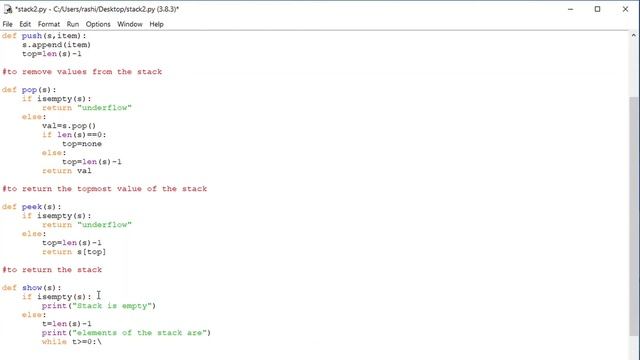Click comment '#to return the stack'
Viewport: 640px width, 360px height.
point(52,269)
